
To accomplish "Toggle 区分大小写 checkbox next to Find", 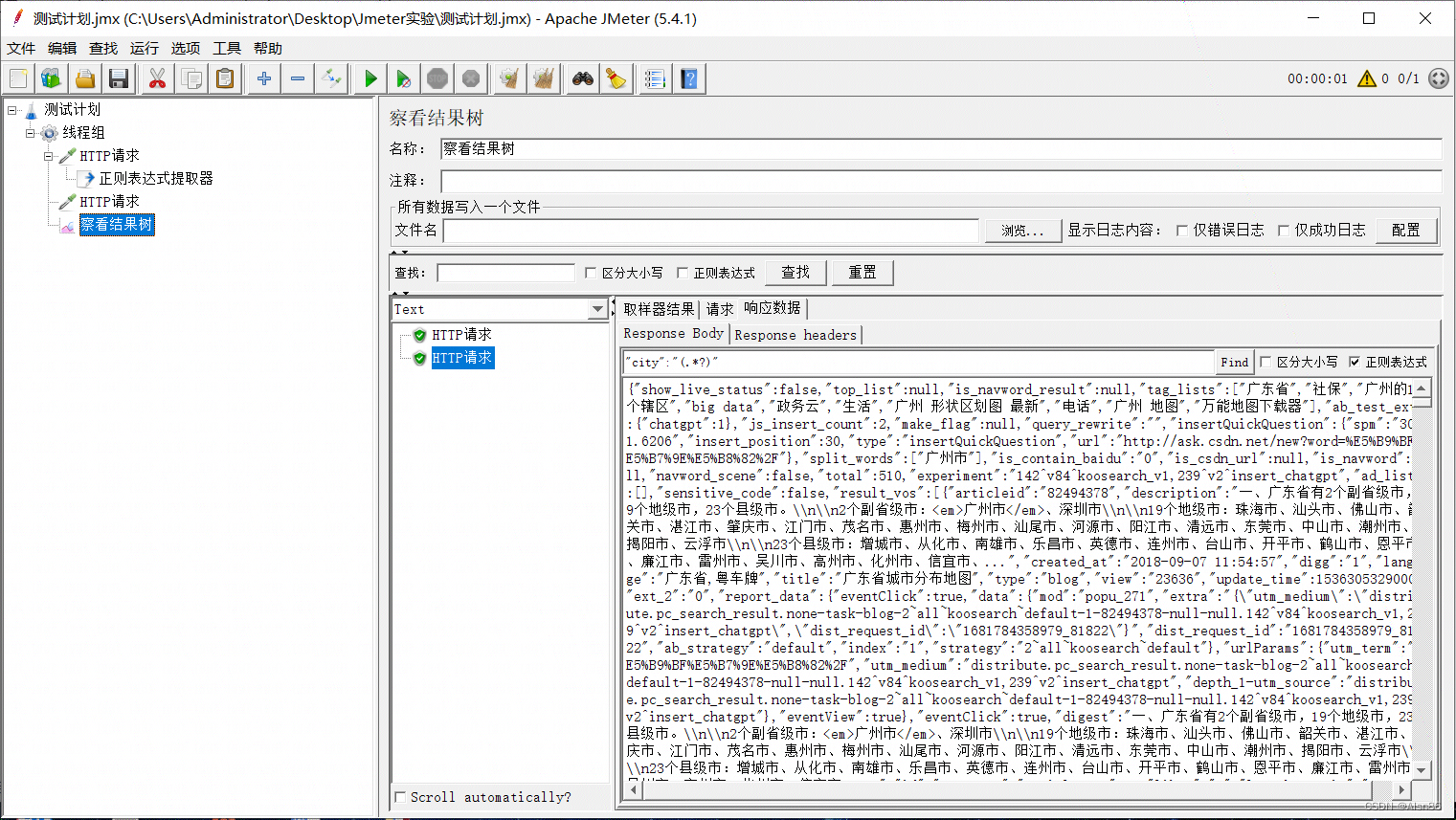I will [x=1266, y=362].
